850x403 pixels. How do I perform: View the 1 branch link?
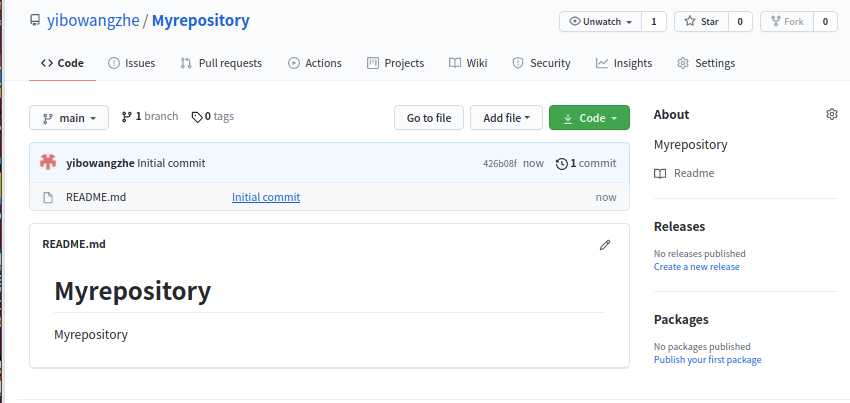tap(150, 117)
